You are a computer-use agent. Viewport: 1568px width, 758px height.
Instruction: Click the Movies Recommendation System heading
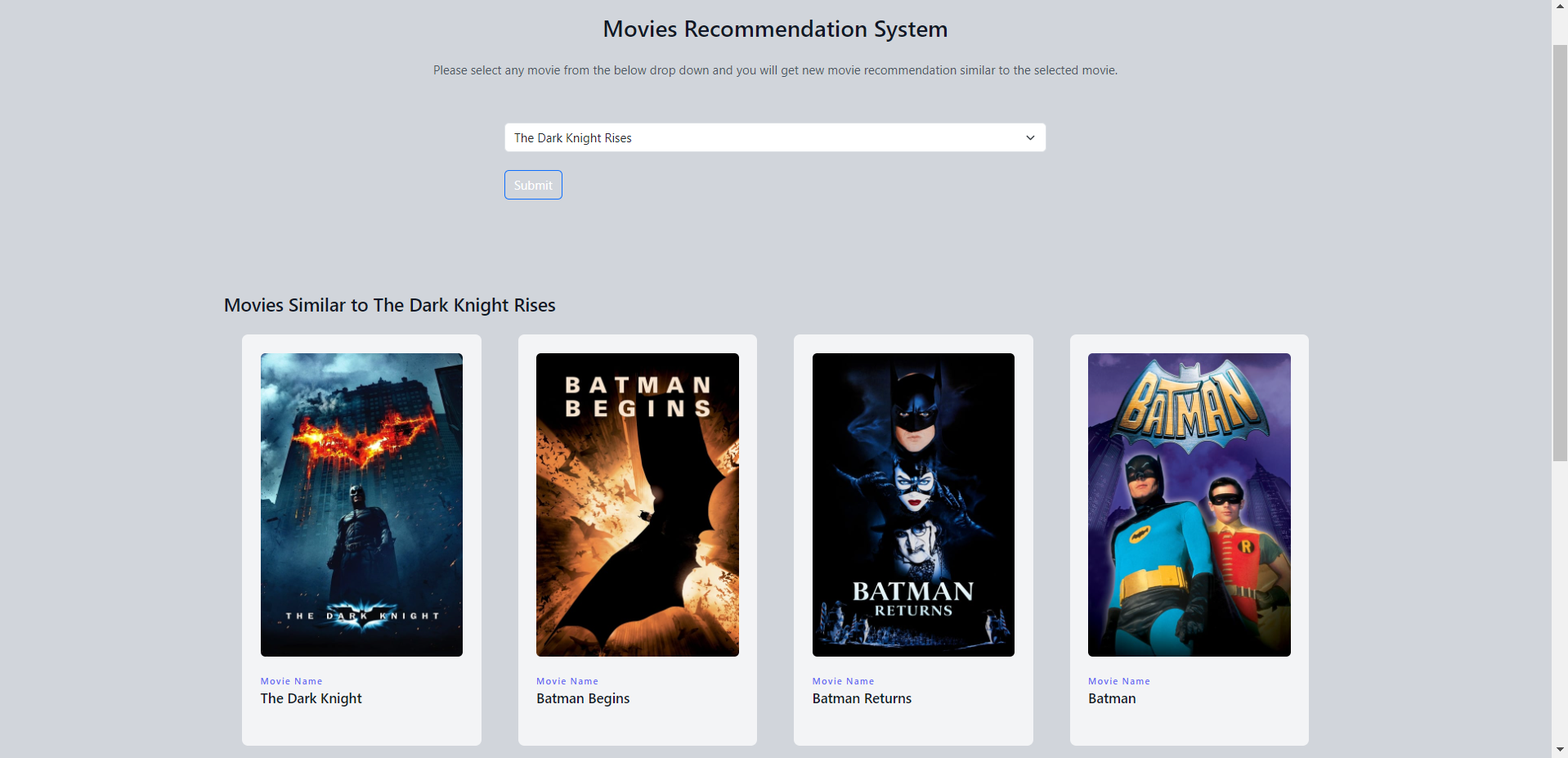[x=775, y=29]
